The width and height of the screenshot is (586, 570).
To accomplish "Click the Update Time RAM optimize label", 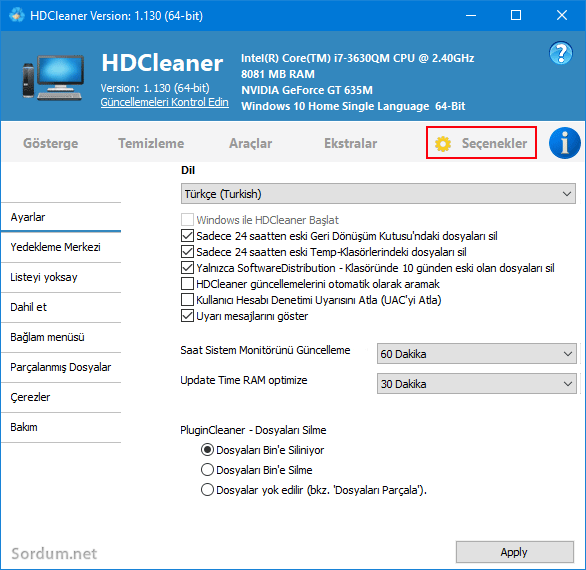I will click(x=244, y=380).
